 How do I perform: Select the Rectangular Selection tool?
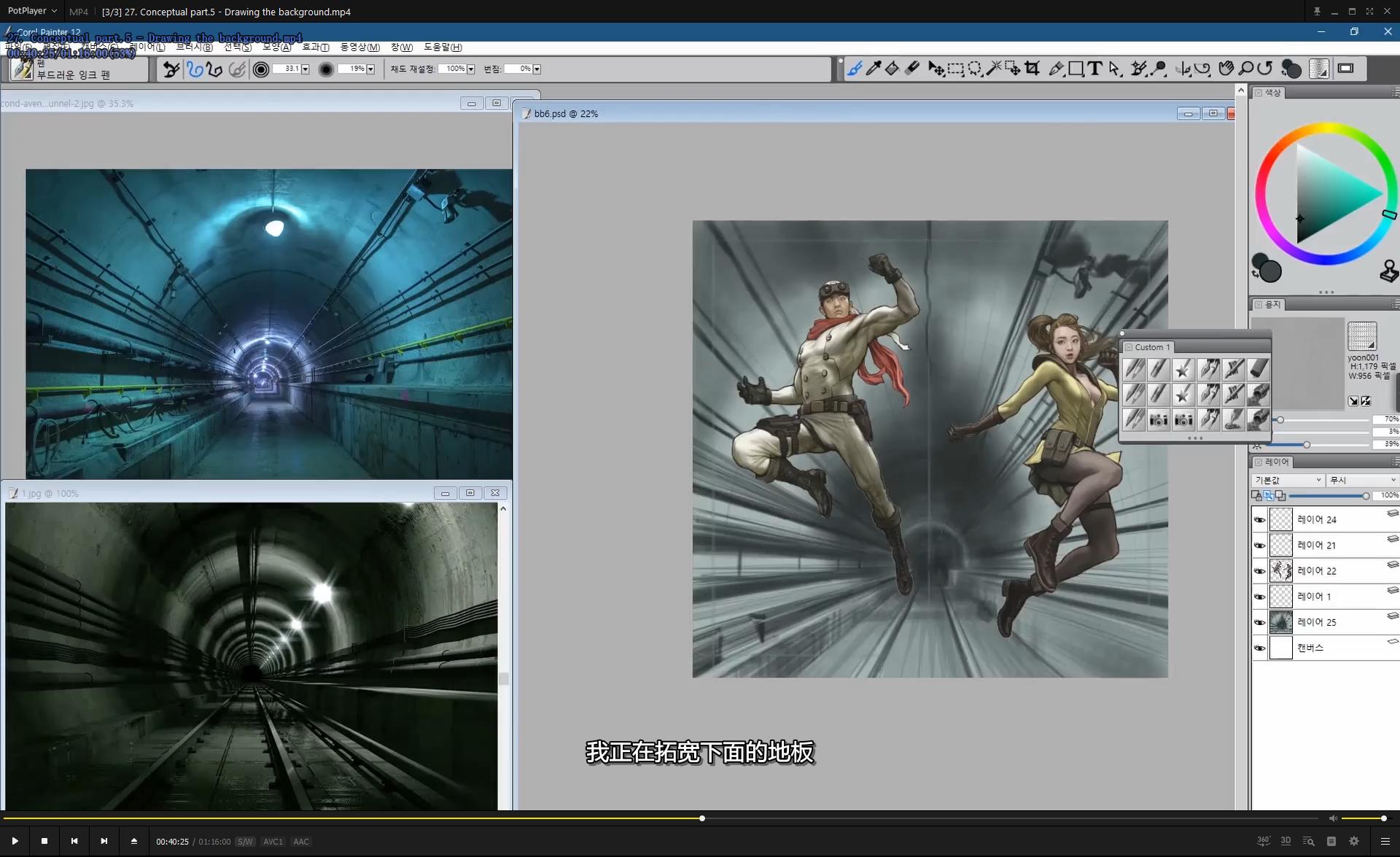(955, 69)
